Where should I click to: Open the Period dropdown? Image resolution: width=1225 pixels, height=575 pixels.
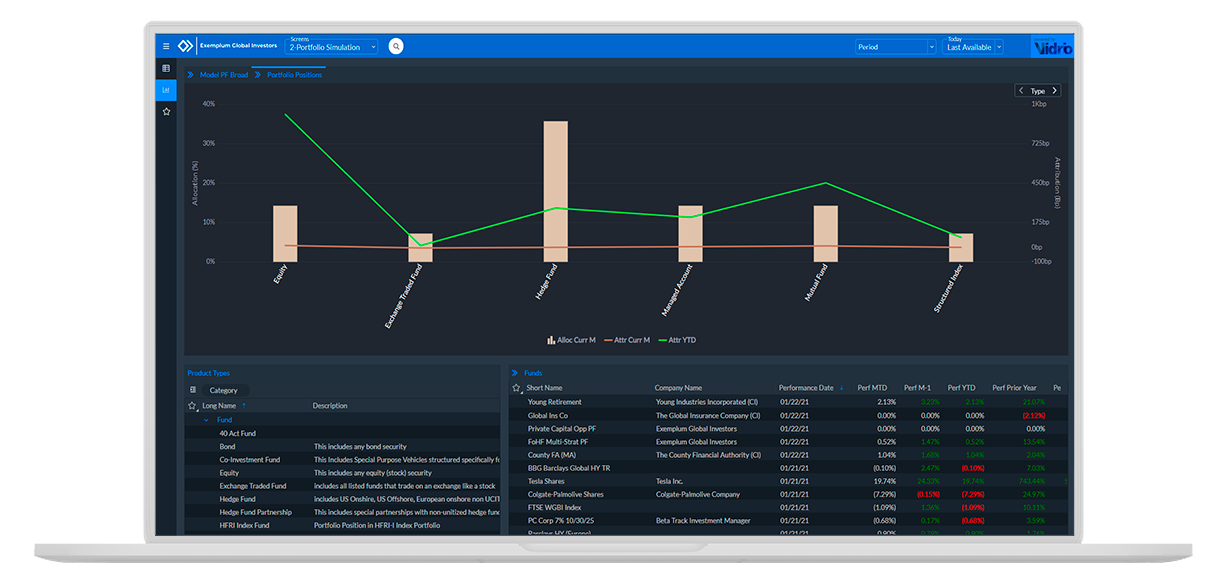pos(895,47)
